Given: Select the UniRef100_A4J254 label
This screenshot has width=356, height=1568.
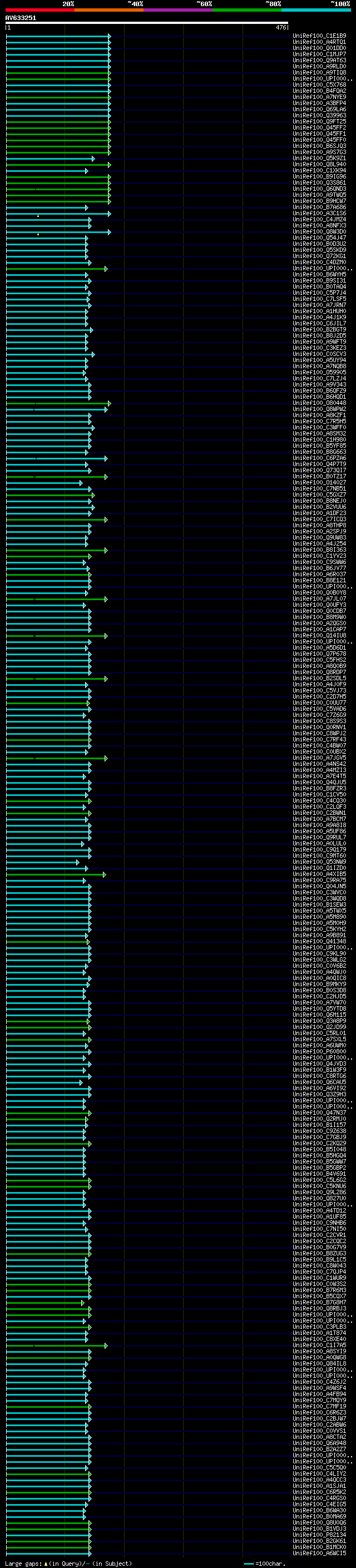Looking at the screenshot, I should (x=319, y=543).
